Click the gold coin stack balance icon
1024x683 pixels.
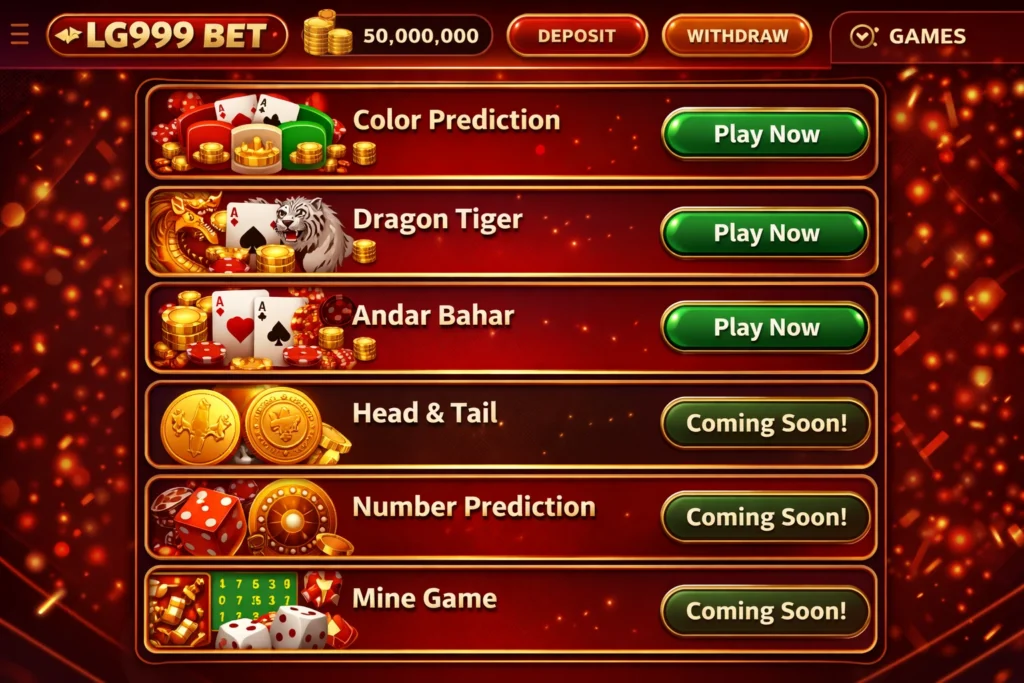tap(327, 33)
